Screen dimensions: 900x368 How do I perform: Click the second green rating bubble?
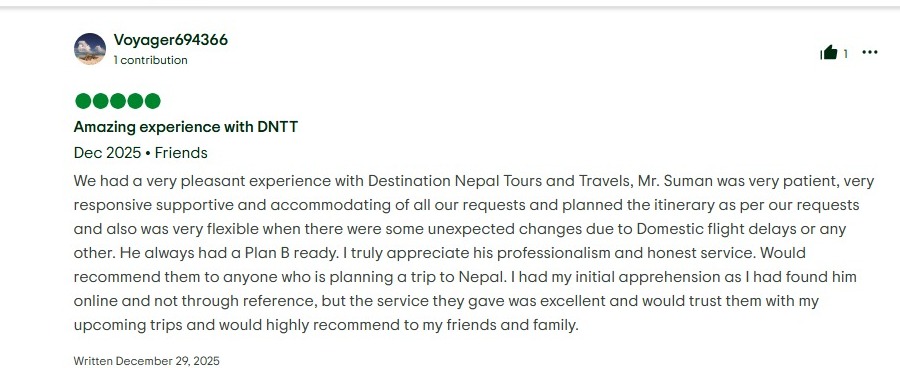coord(100,101)
